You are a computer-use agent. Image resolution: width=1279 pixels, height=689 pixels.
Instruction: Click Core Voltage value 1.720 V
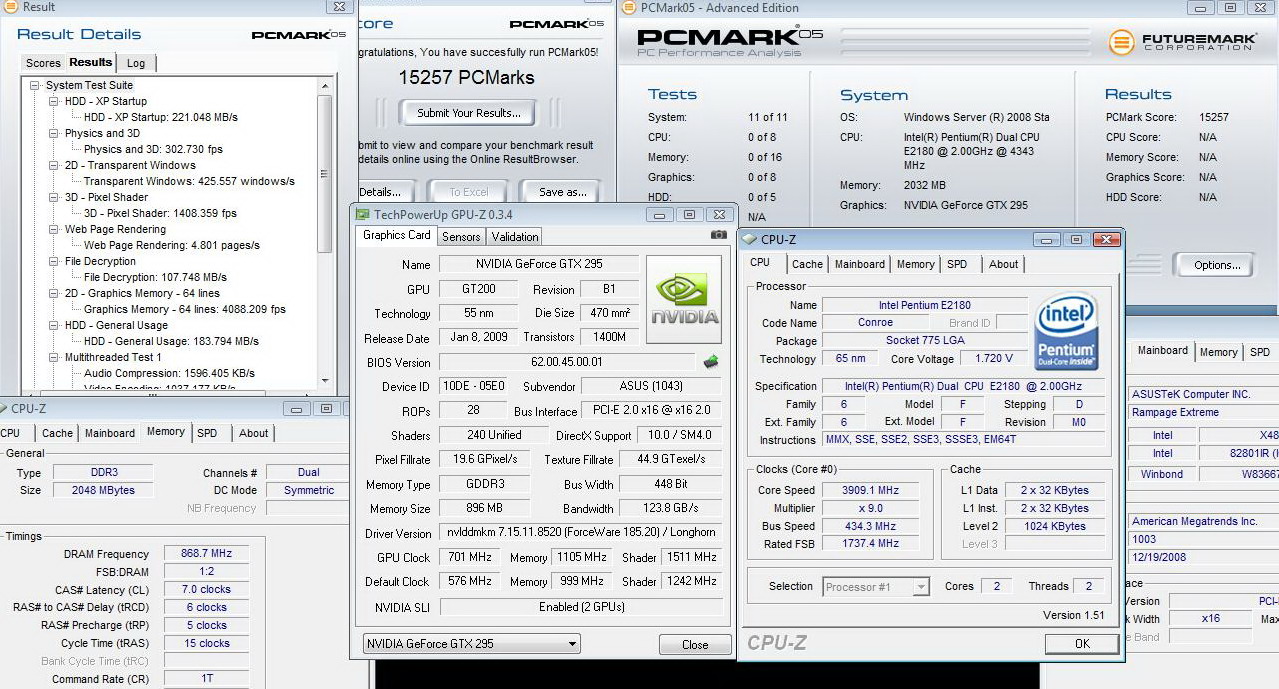[992, 358]
